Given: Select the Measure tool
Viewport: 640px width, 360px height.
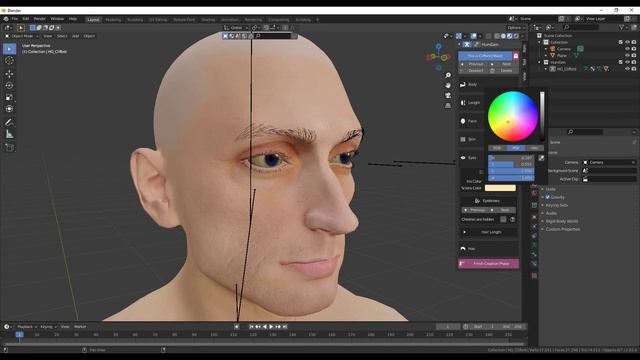Looking at the screenshot, I should click(x=9, y=134).
